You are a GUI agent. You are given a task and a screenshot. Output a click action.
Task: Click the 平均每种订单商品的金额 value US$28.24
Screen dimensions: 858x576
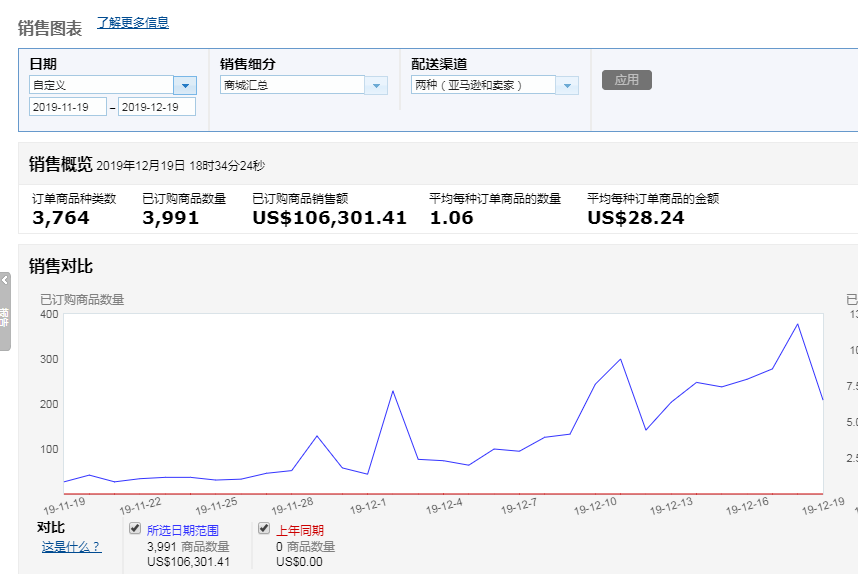coord(635,218)
